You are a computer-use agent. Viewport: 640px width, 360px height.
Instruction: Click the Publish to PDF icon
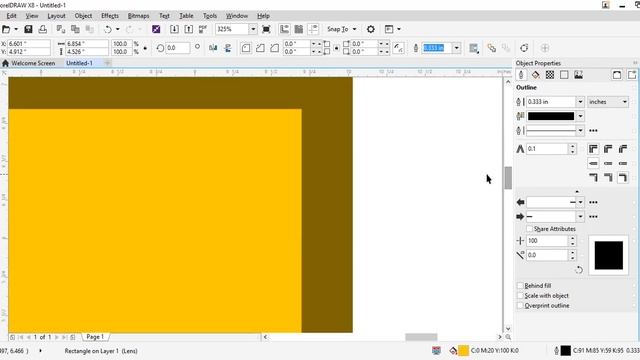click(203, 29)
